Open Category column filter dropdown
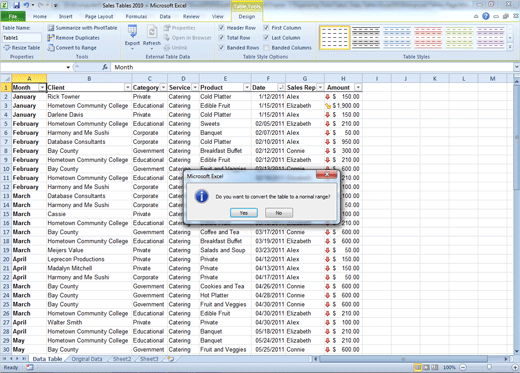Image resolution: width=520 pixels, height=373 pixels. click(x=163, y=87)
